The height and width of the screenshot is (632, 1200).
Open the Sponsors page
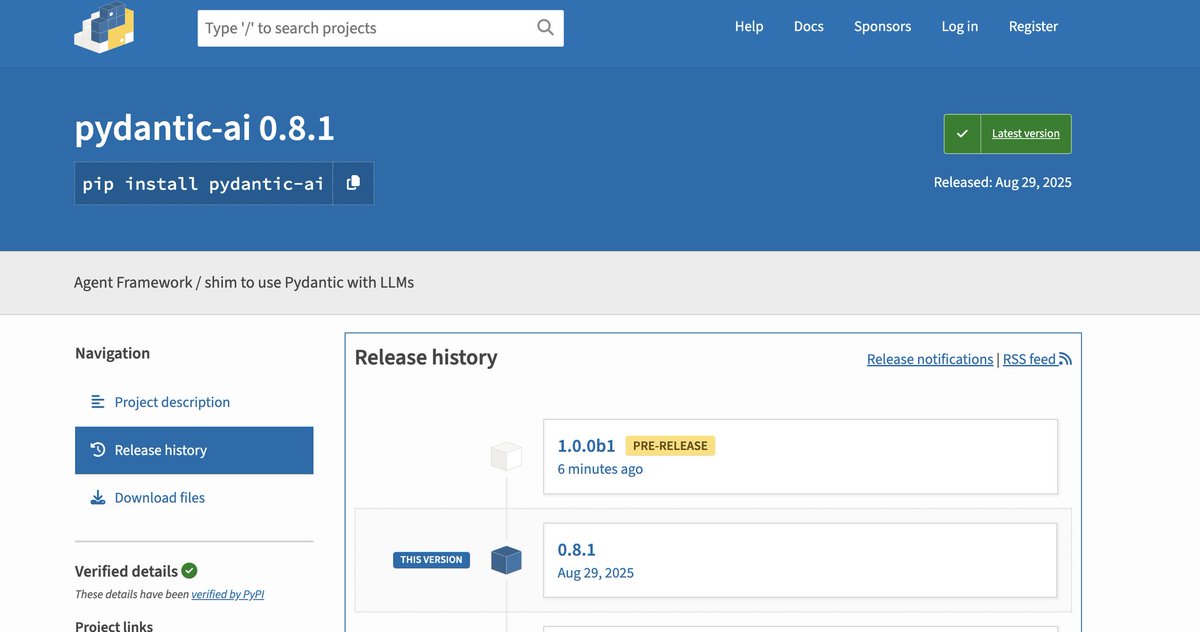882,27
